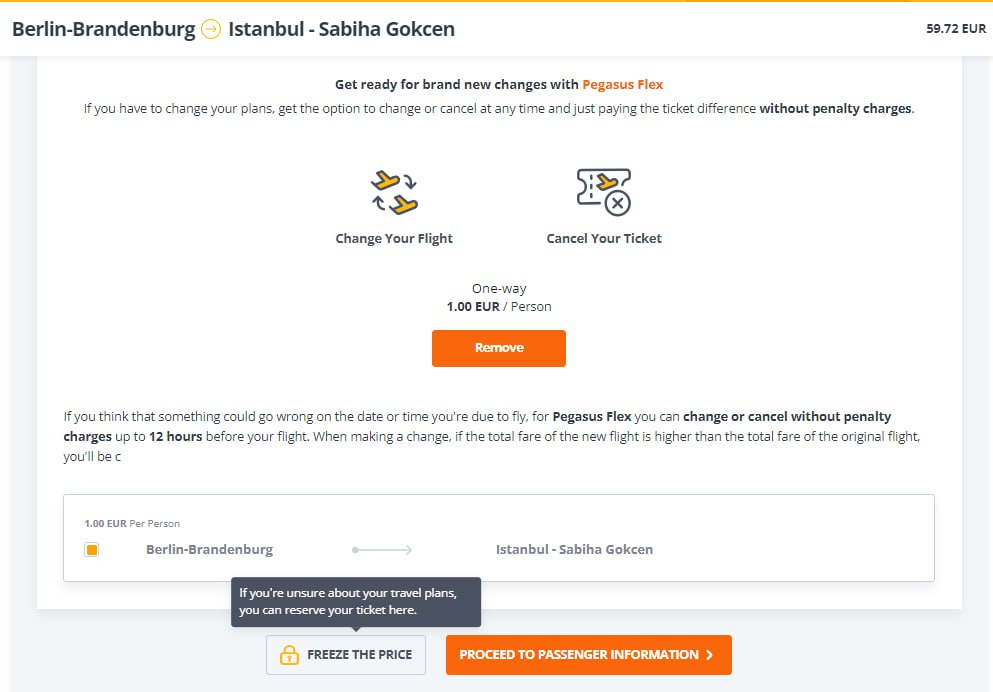The width and height of the screenshot is (993, 692).
Task: Click Proceed to Passenger Information
Action: click(x=588, y=655)
